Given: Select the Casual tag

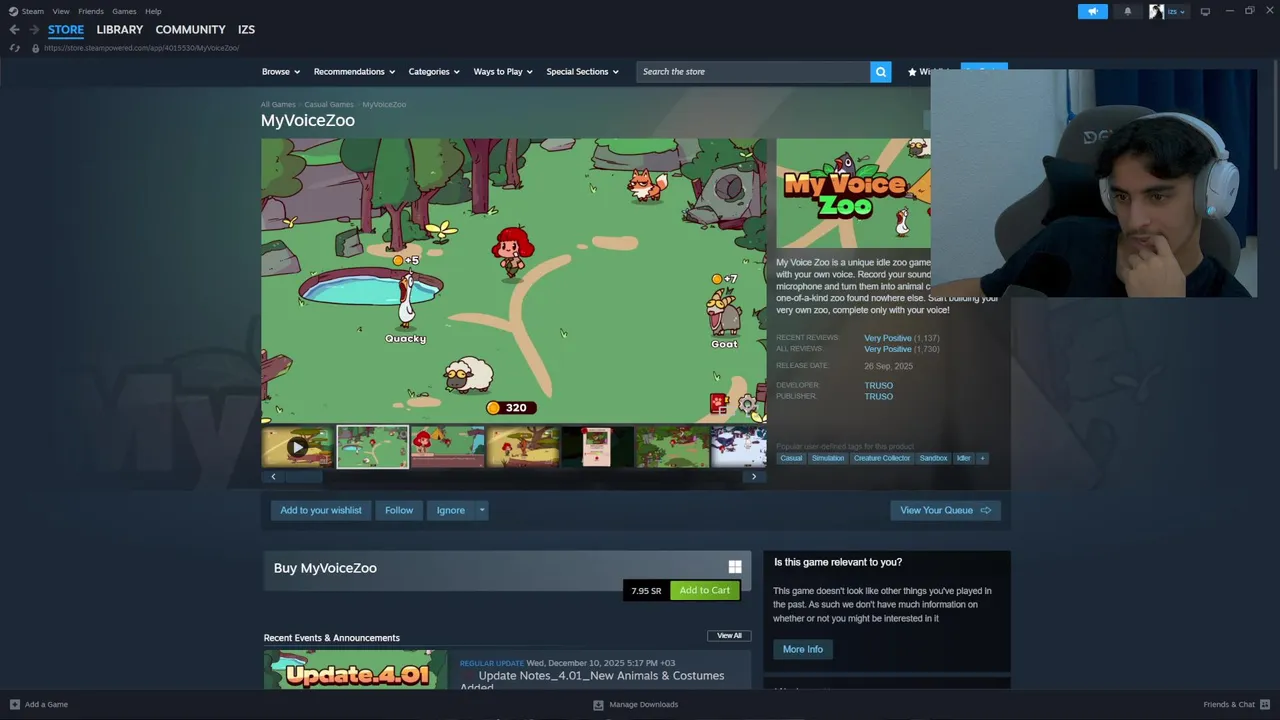Looking at the screenshot, I should pos(791,458).
